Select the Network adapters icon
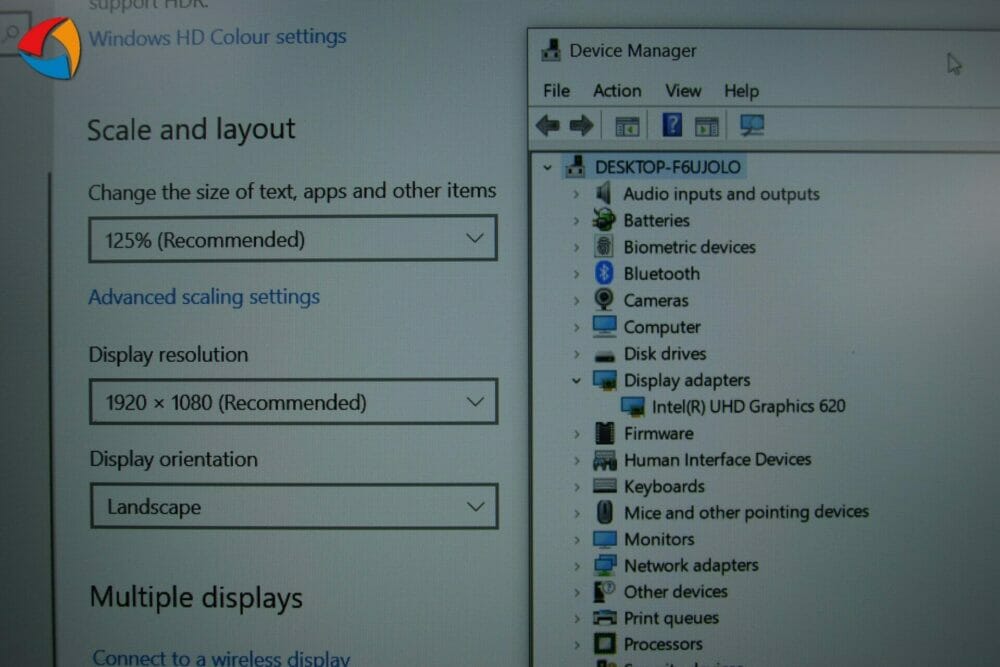The width and height of the screenshot is (1000, 667). tap(605, 565)
